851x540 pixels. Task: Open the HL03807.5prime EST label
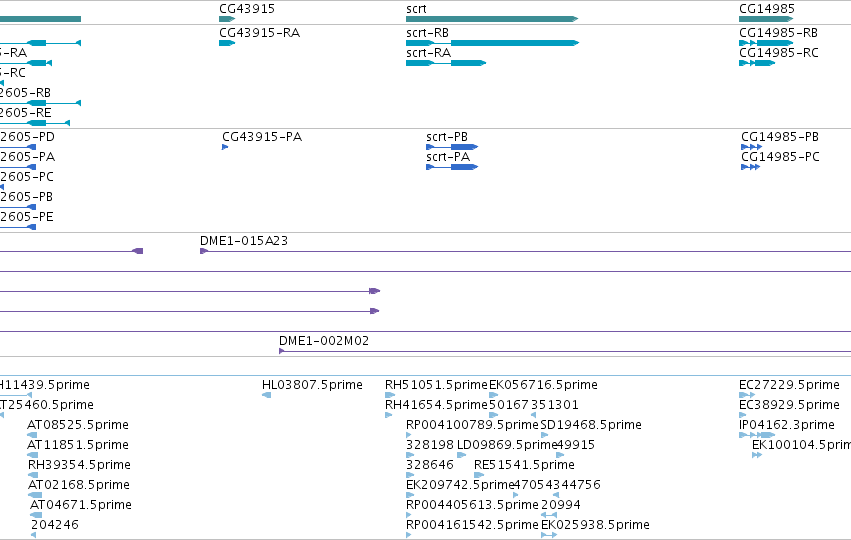click(312, 385)
